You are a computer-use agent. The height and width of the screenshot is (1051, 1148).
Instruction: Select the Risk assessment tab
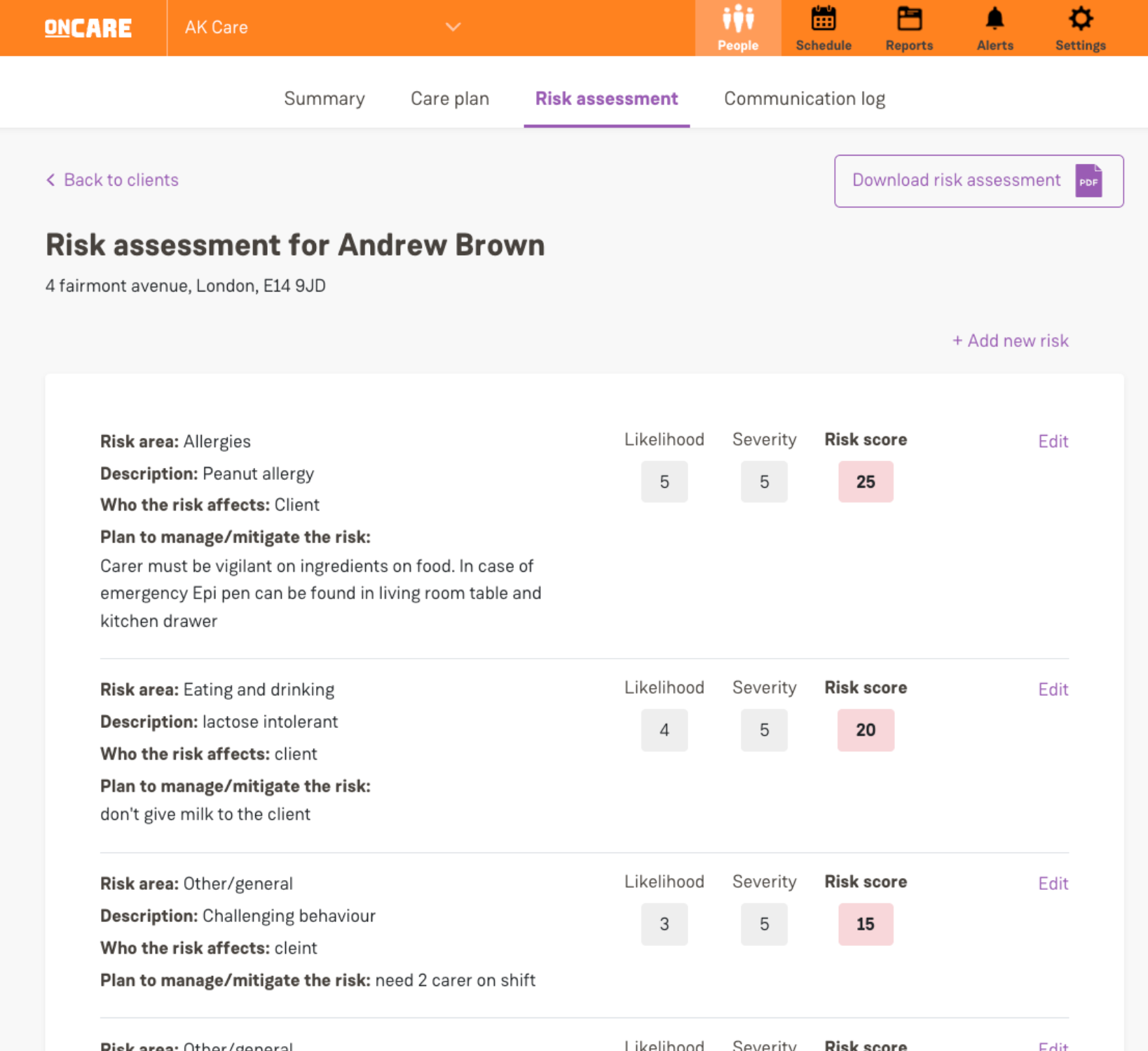click(606, 99)
